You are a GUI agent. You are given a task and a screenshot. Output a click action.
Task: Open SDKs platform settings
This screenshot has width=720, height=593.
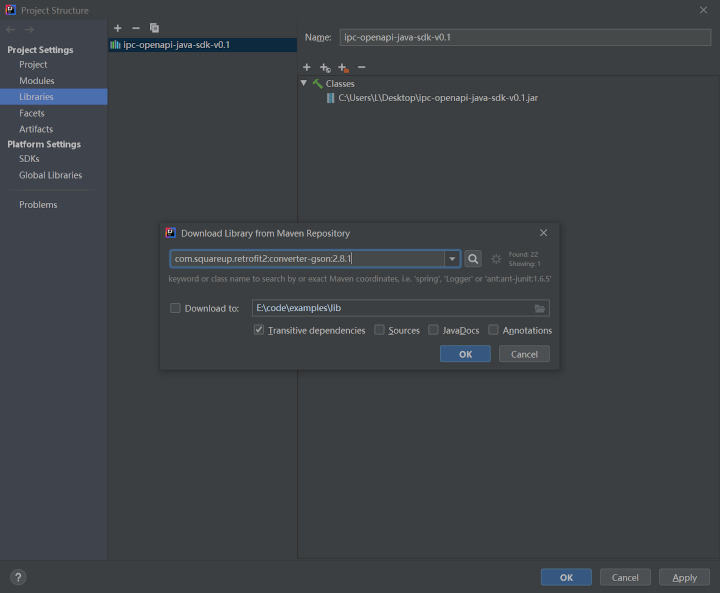(x=29, y=159)
